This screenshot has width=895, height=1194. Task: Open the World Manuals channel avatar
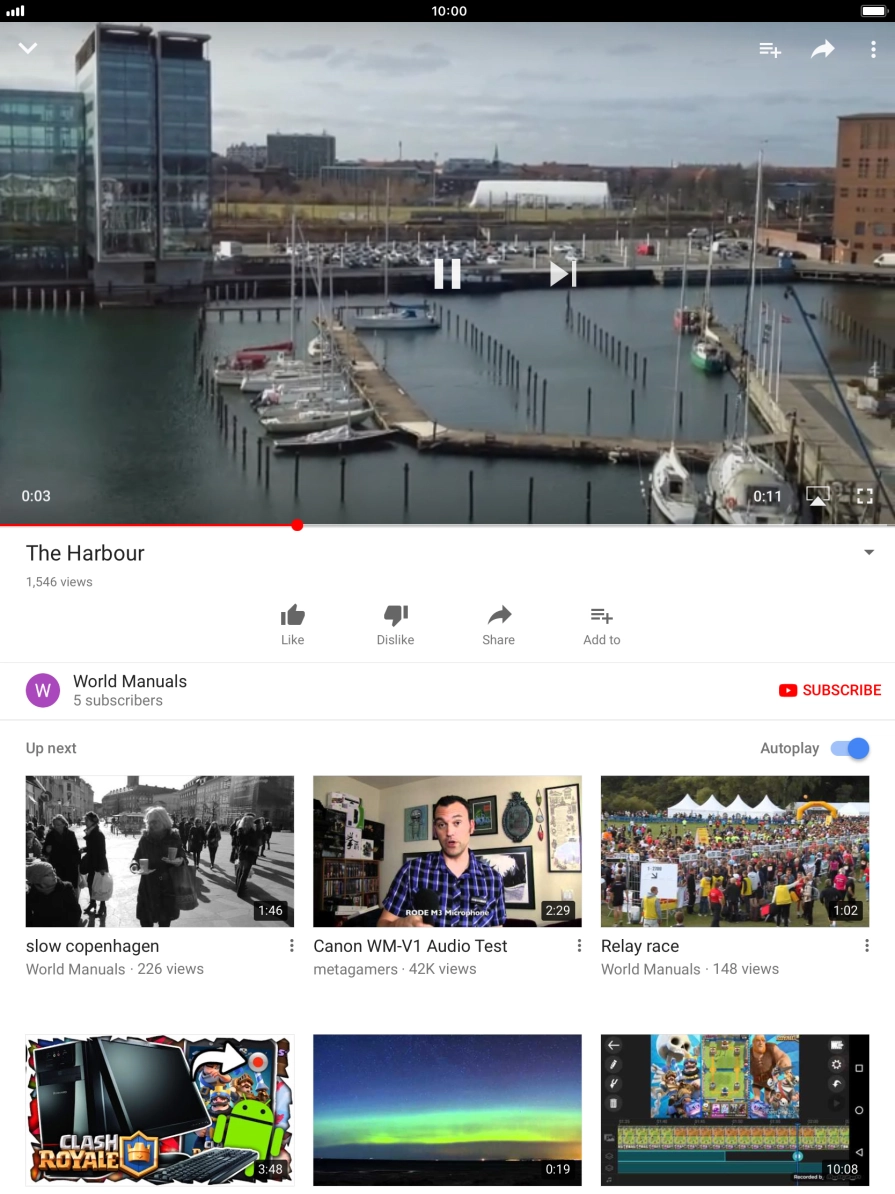pos(43,690)
